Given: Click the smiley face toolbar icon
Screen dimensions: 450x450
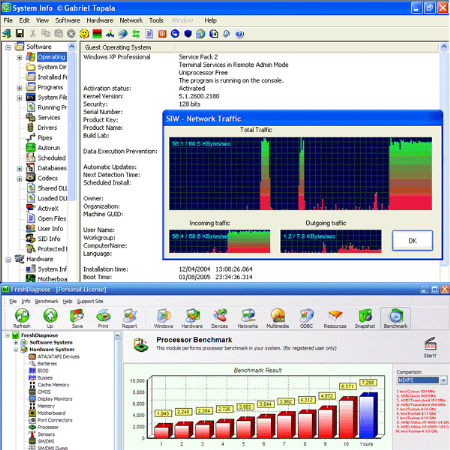Looking at the screenshot, I should pyautogui.click(x=84, y=33).
